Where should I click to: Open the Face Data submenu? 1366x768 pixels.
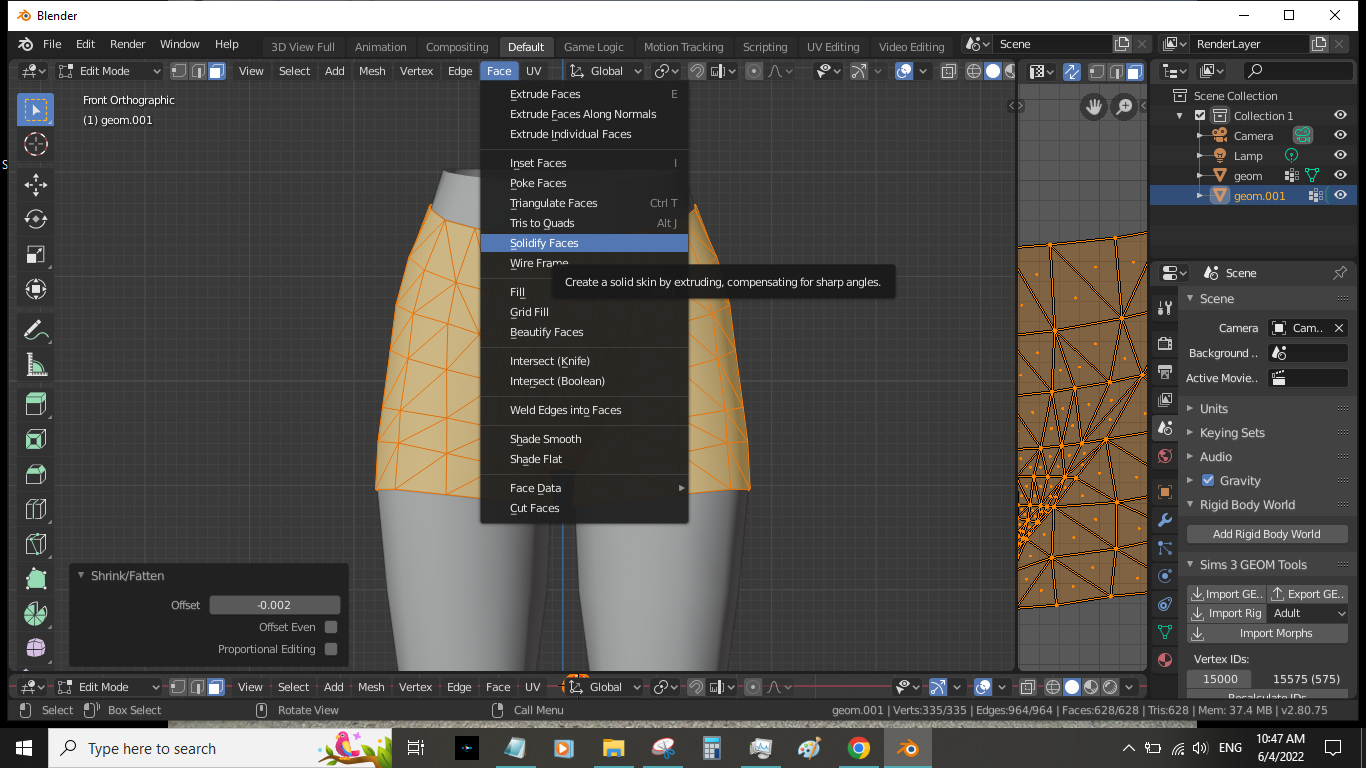[584, 488]
